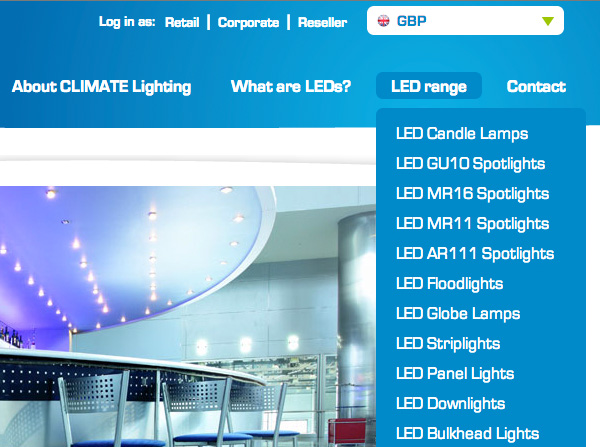Choose LED GU10 Spotlights from the menu

470,163
